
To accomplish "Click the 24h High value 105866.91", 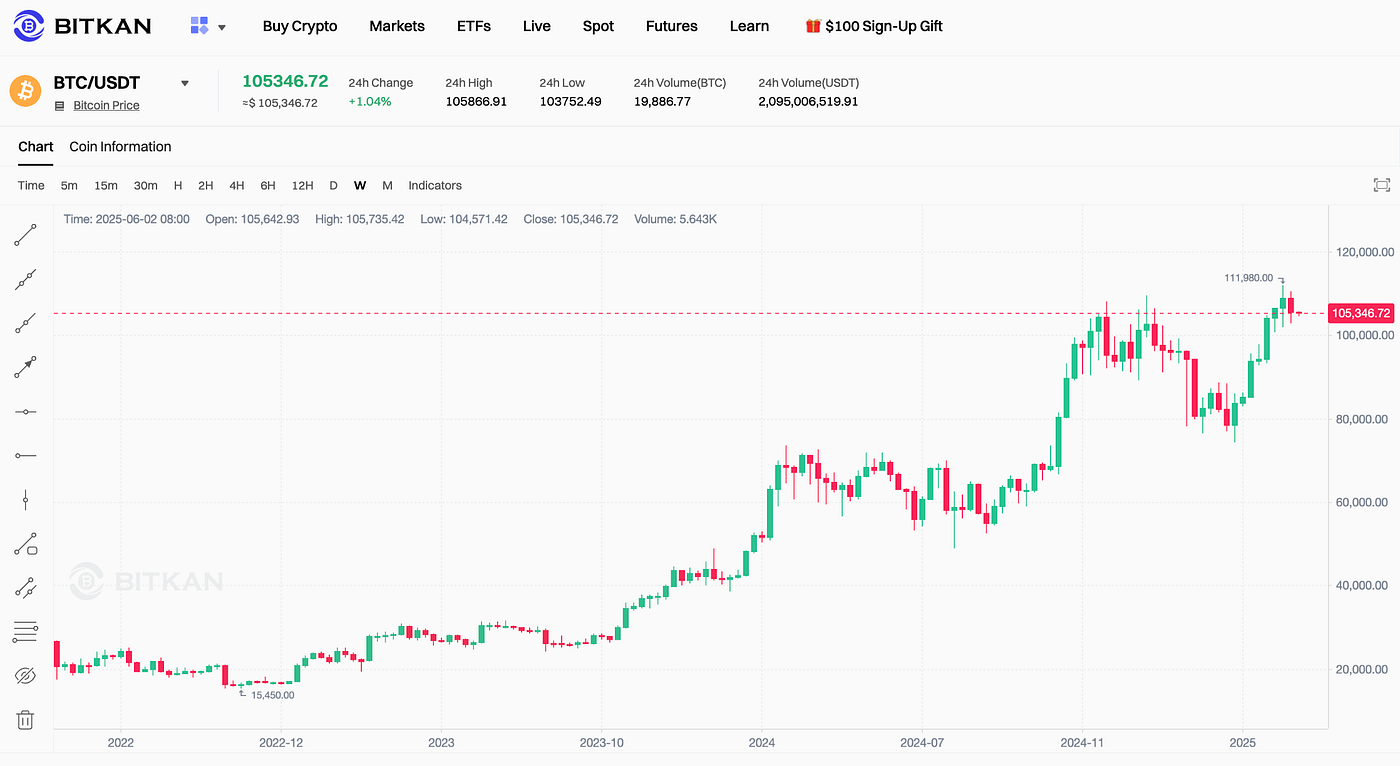I will coord(476,102).
